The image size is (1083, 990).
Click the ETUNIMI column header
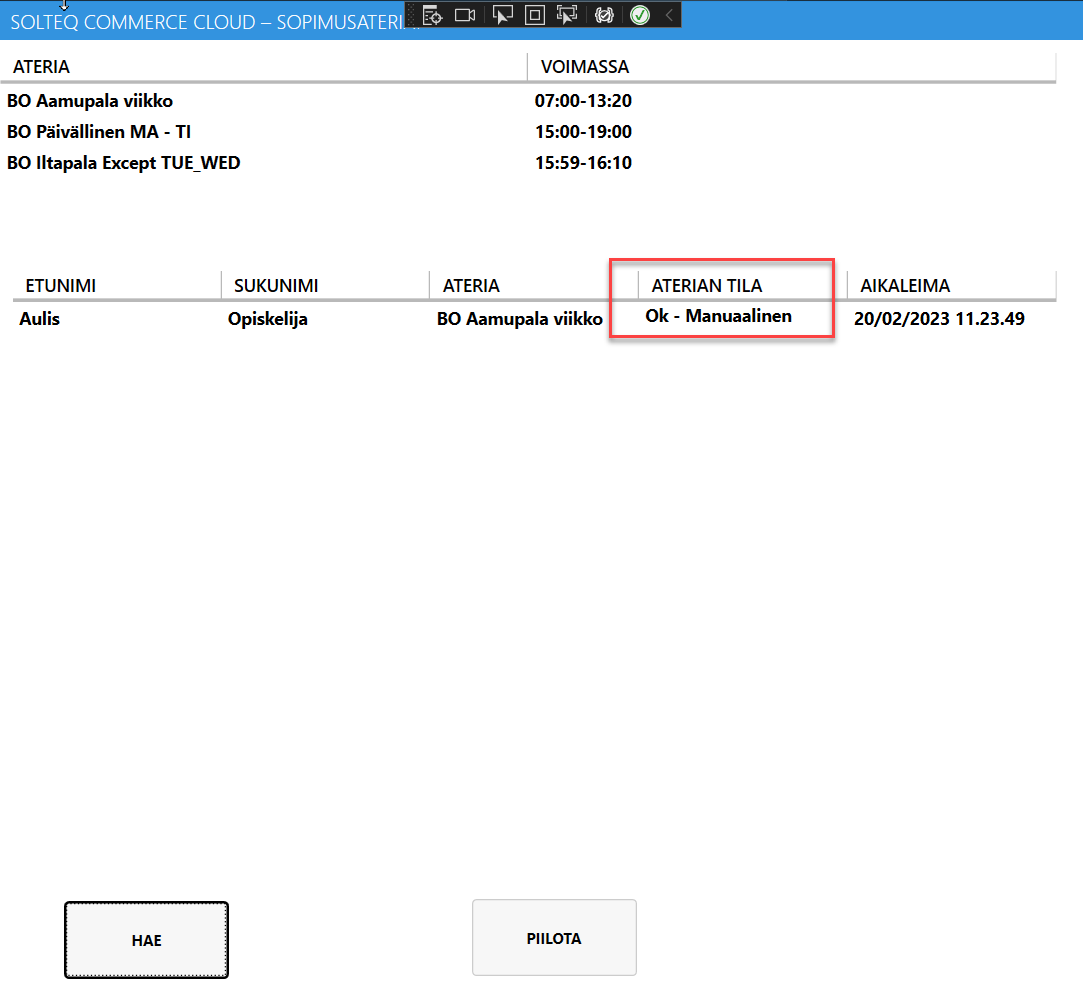coord(60,286)
